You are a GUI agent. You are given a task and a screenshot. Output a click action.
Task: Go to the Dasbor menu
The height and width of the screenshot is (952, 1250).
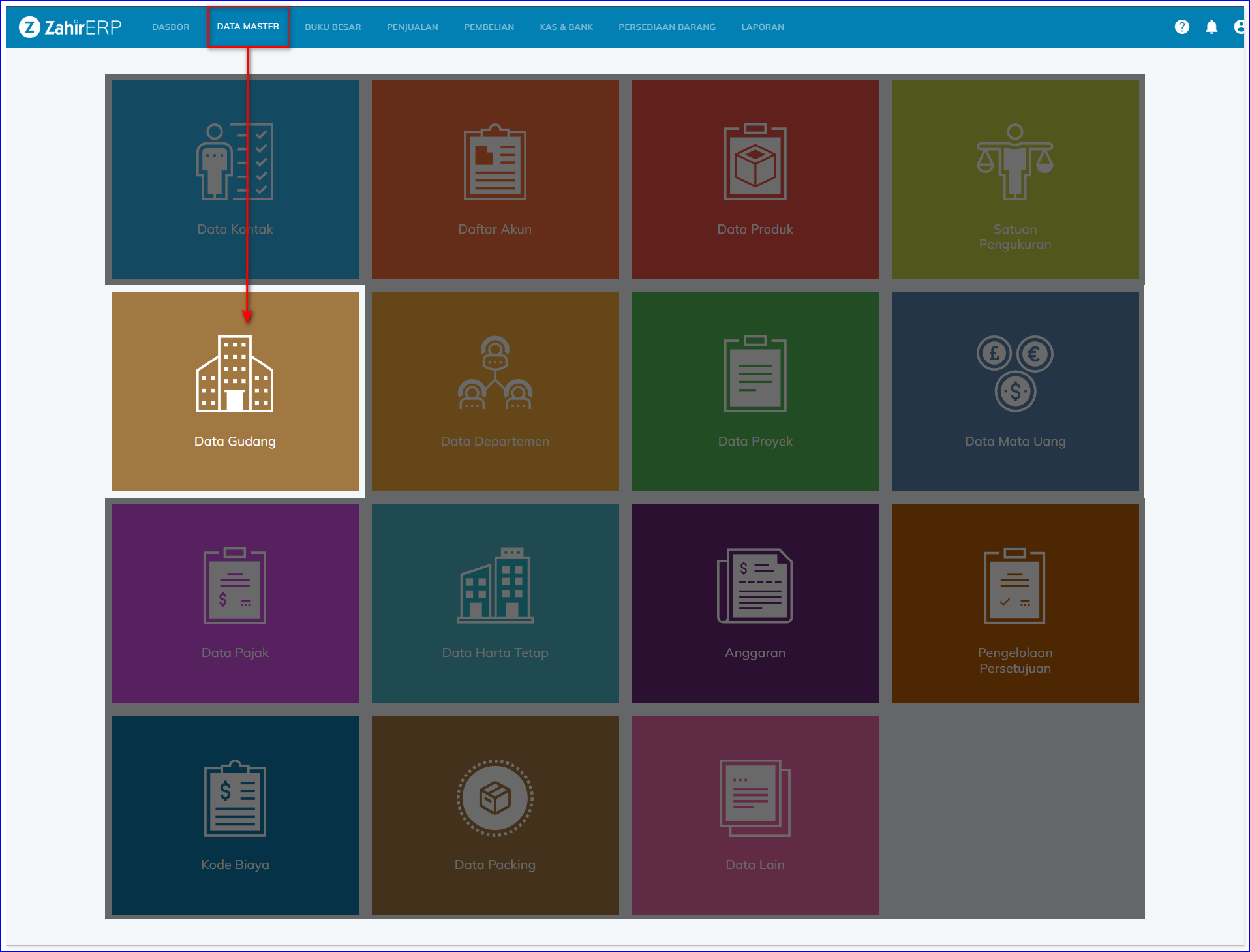pos(170,27)
